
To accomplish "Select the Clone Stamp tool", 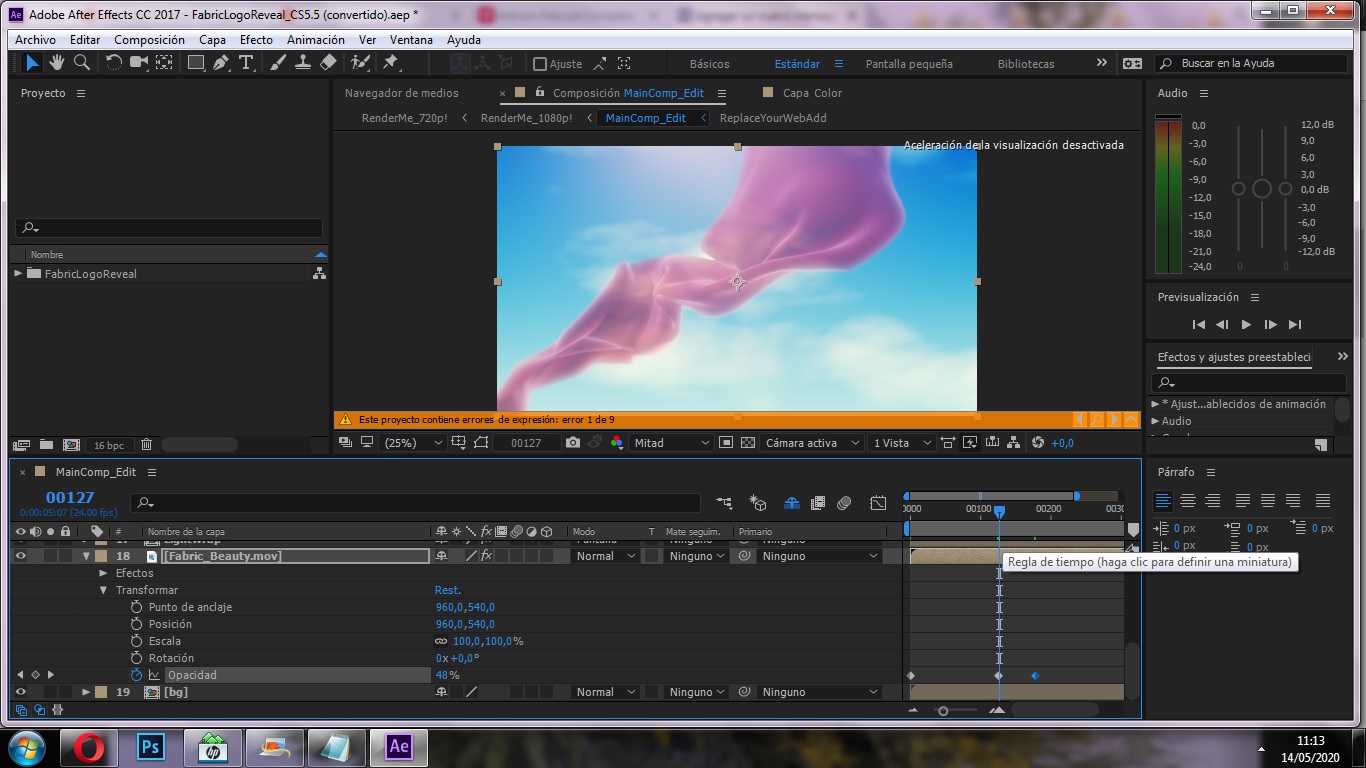I will click(303, 62).
